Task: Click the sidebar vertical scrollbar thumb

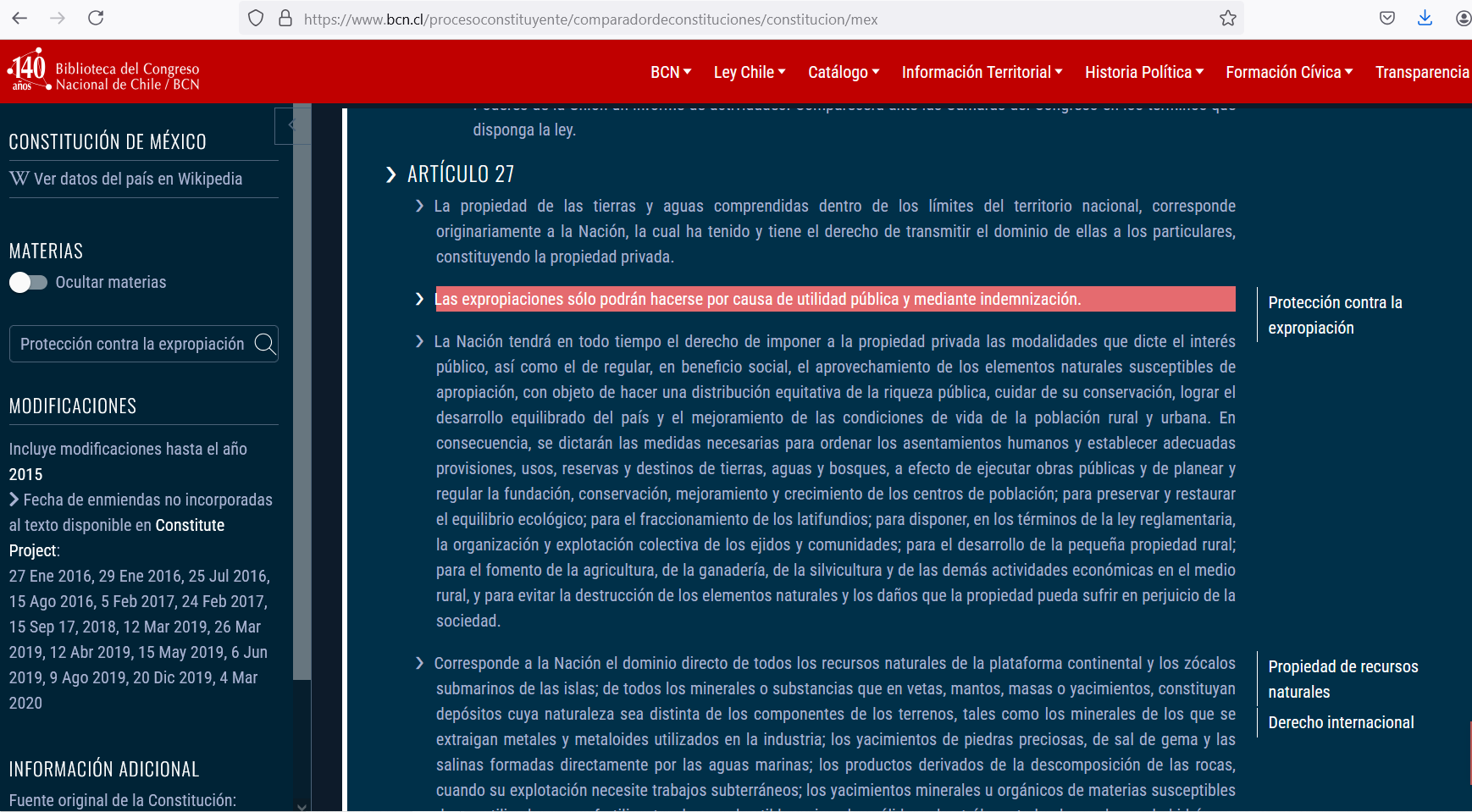Action: coord(302,389)
